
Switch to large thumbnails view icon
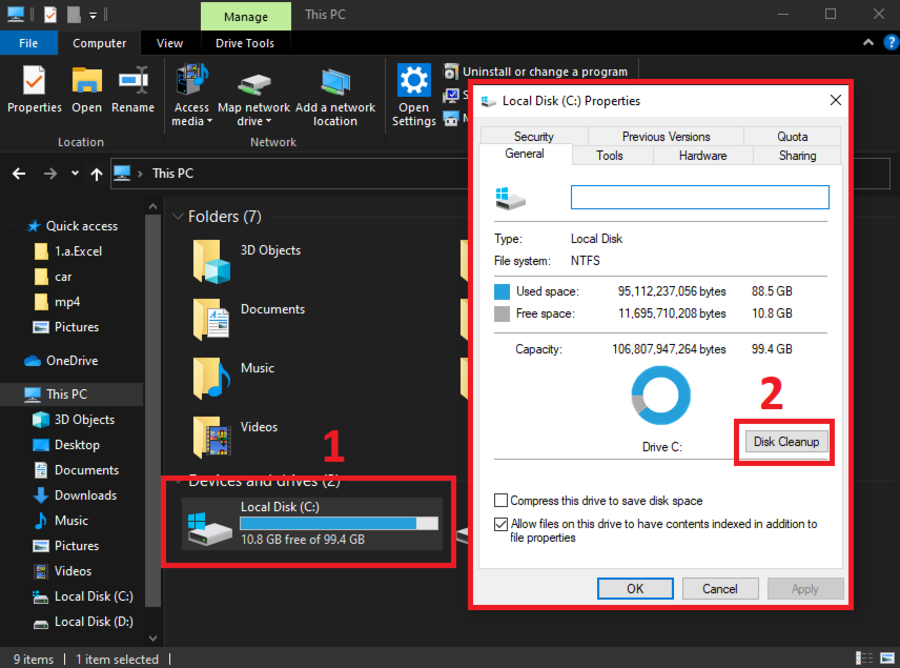click(887, 658)
